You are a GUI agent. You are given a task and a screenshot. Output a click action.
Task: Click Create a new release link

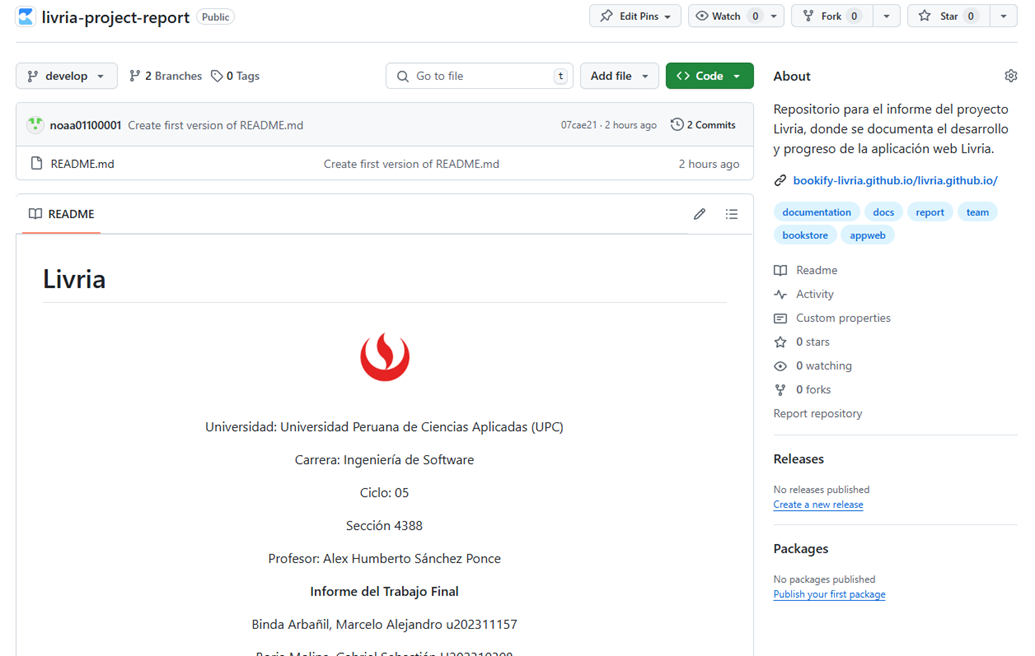tap(818, 504)
